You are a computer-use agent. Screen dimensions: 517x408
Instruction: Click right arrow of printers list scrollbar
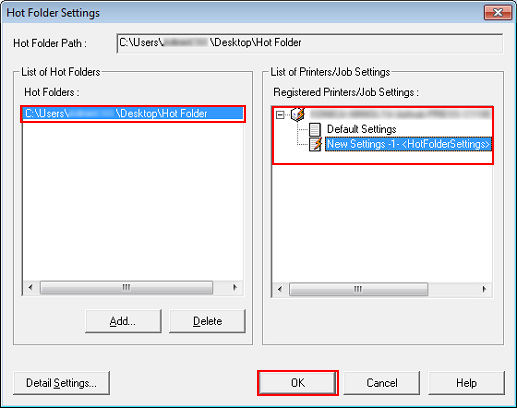pos(484,289)
